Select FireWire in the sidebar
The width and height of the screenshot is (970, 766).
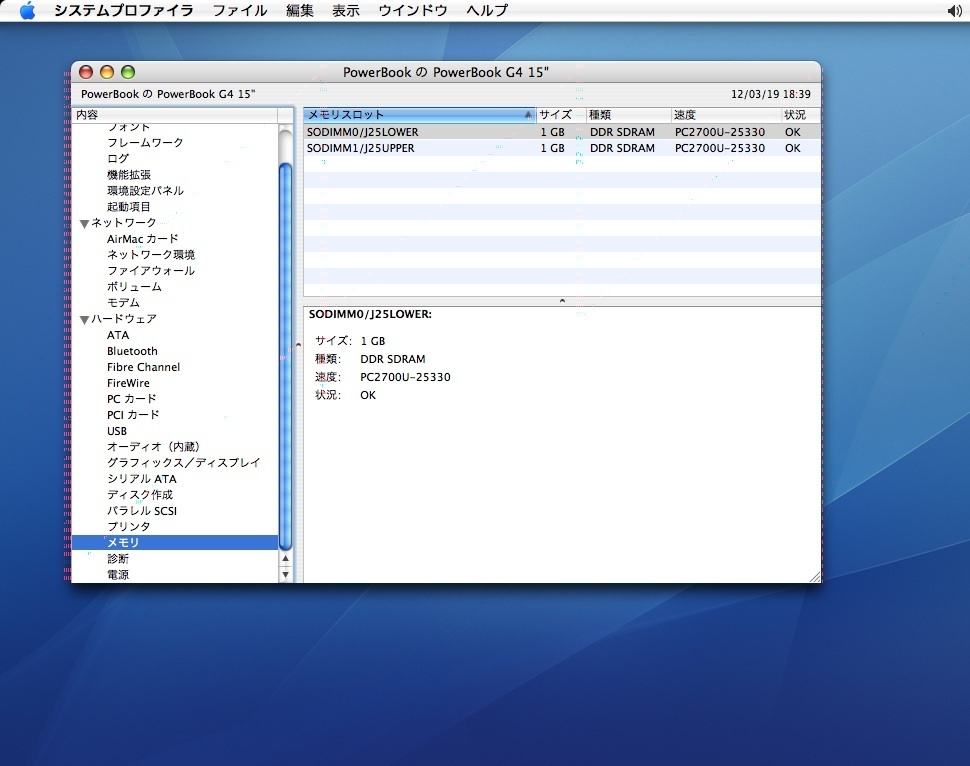tap(128, 383)
